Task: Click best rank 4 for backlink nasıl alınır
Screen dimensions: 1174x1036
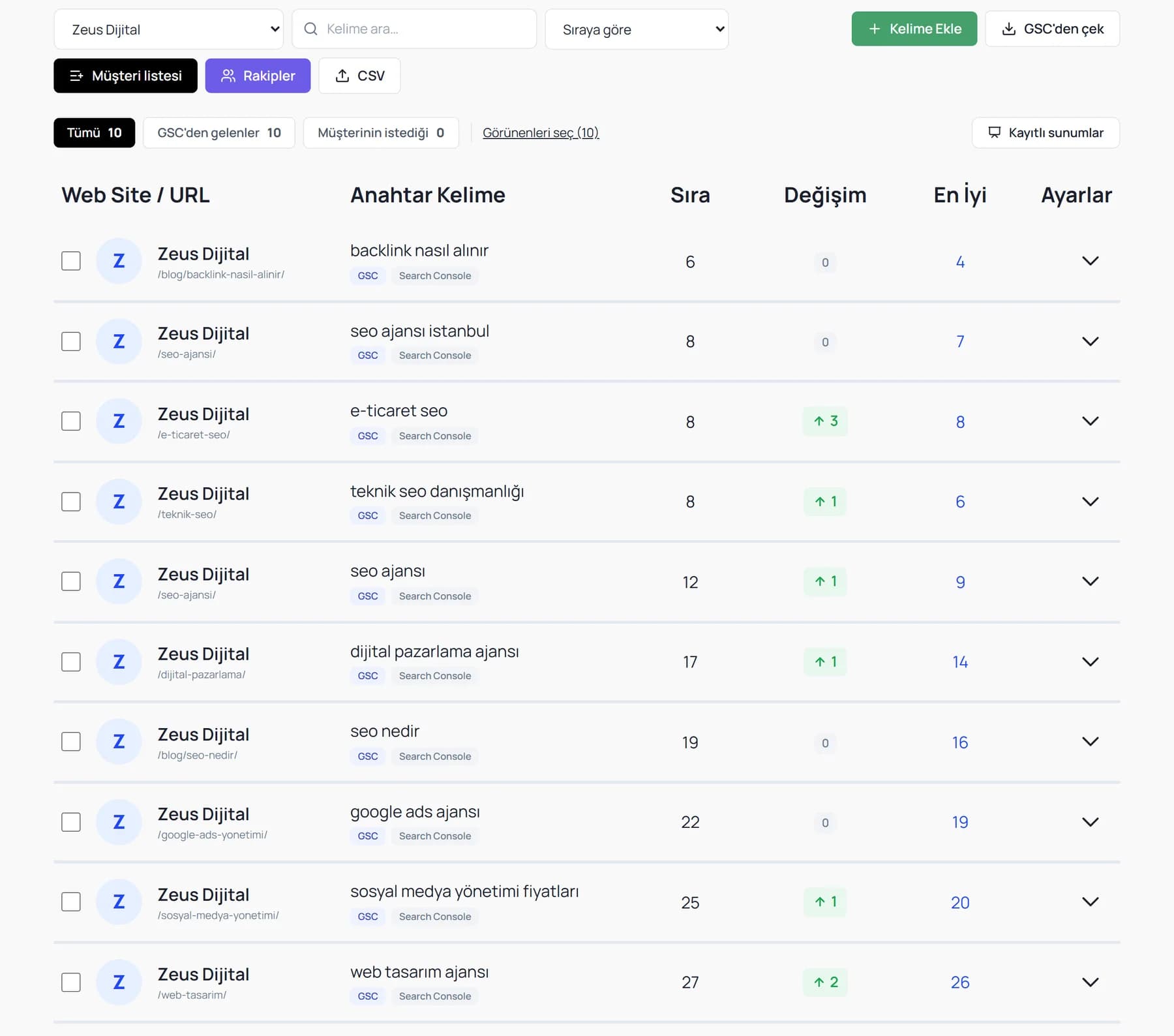Action: click(x=960, y=262)
